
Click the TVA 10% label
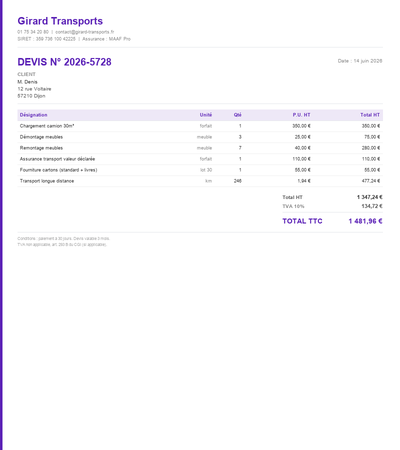[x=293, y=206]
